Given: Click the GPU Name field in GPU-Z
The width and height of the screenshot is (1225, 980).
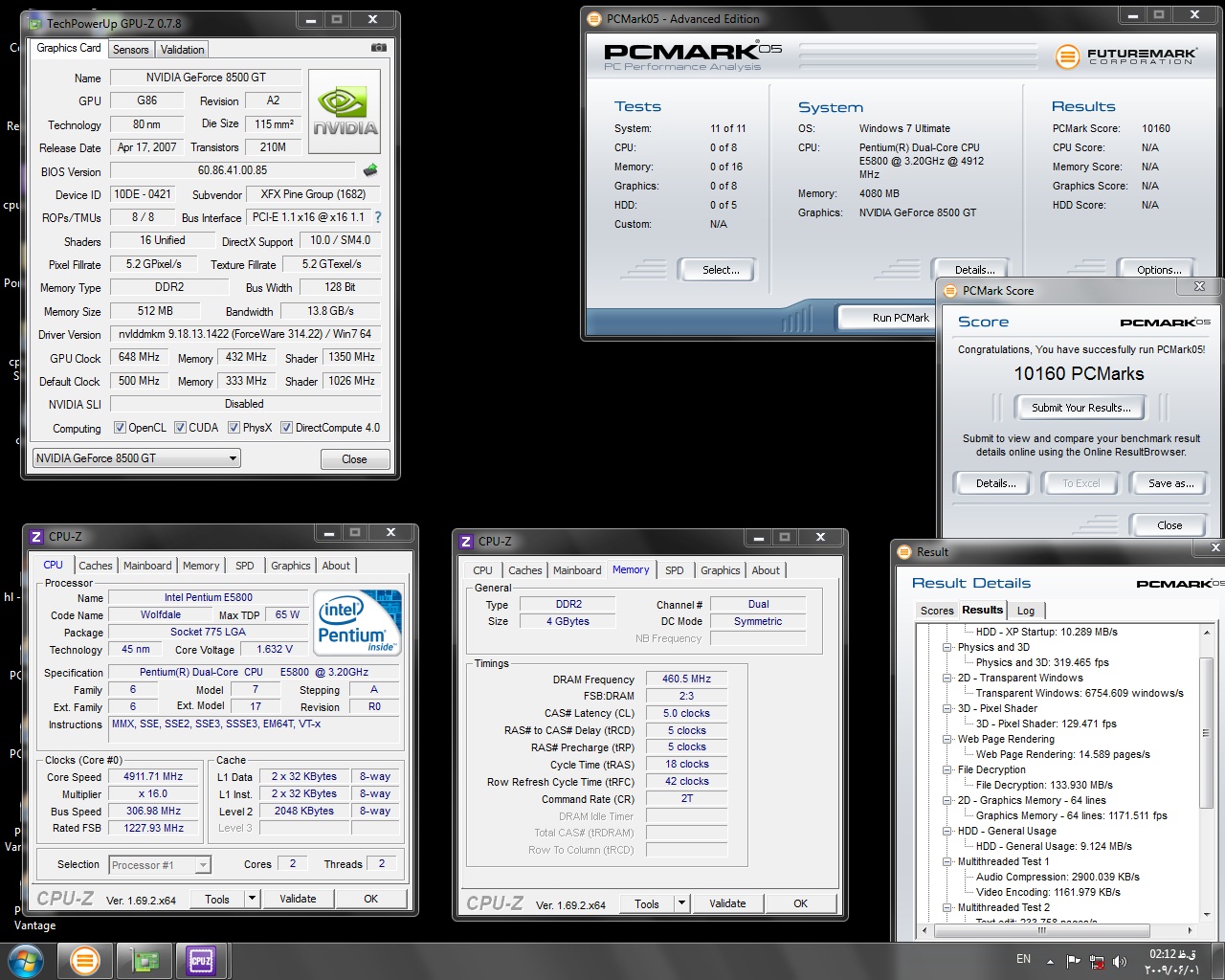Looking at the screenshot, I should tap(206, 78).
